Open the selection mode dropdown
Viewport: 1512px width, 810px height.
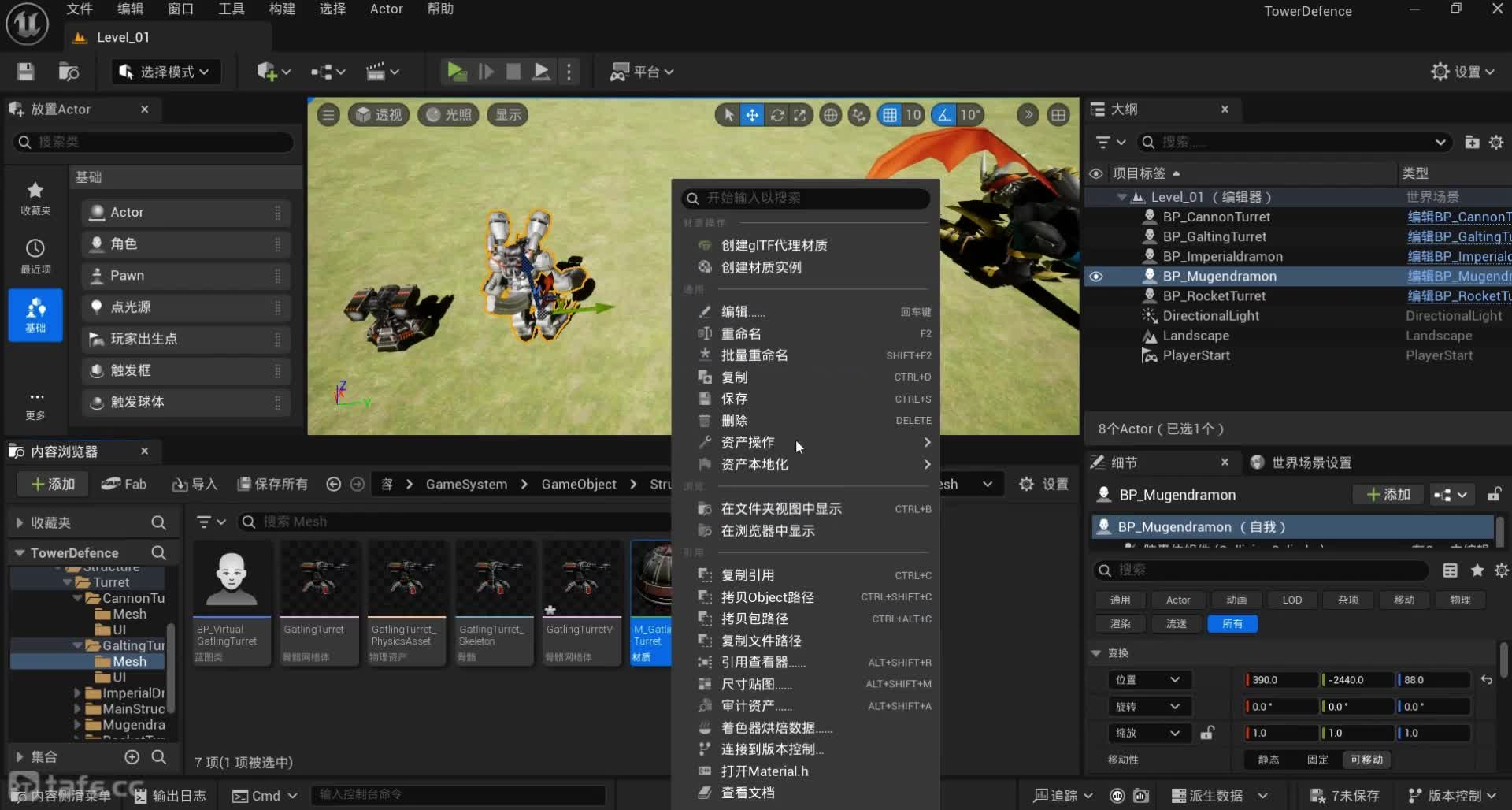coord(165,72)
